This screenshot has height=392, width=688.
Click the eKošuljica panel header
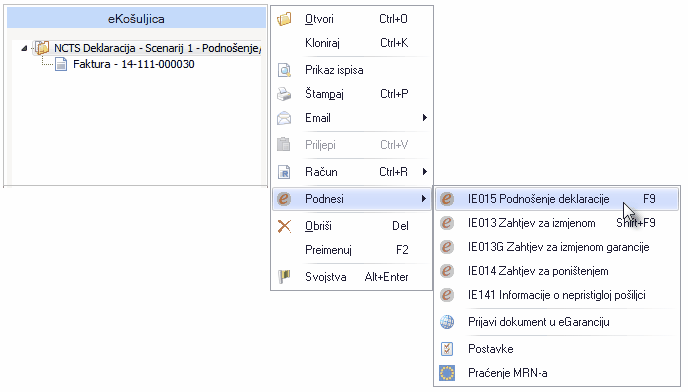click(x=136, y=19)
